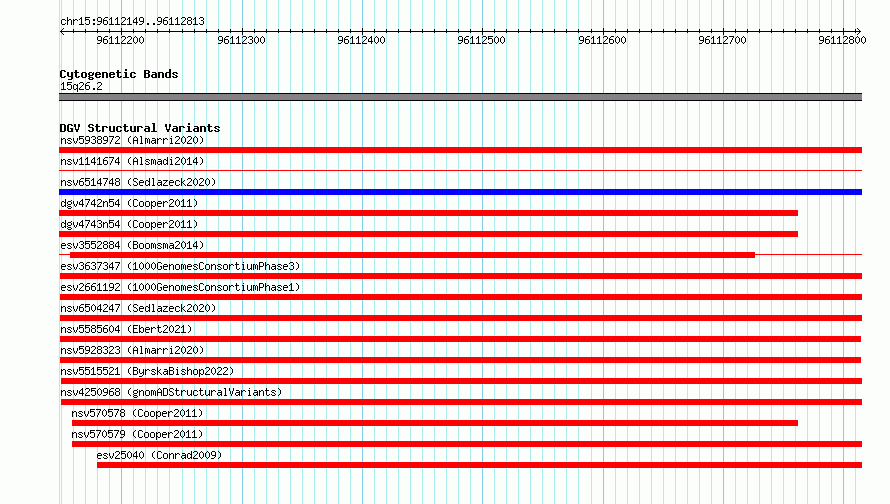Click the chr15:96112149..96112813 region label
The image size is (890, 504).
[132, 22]
